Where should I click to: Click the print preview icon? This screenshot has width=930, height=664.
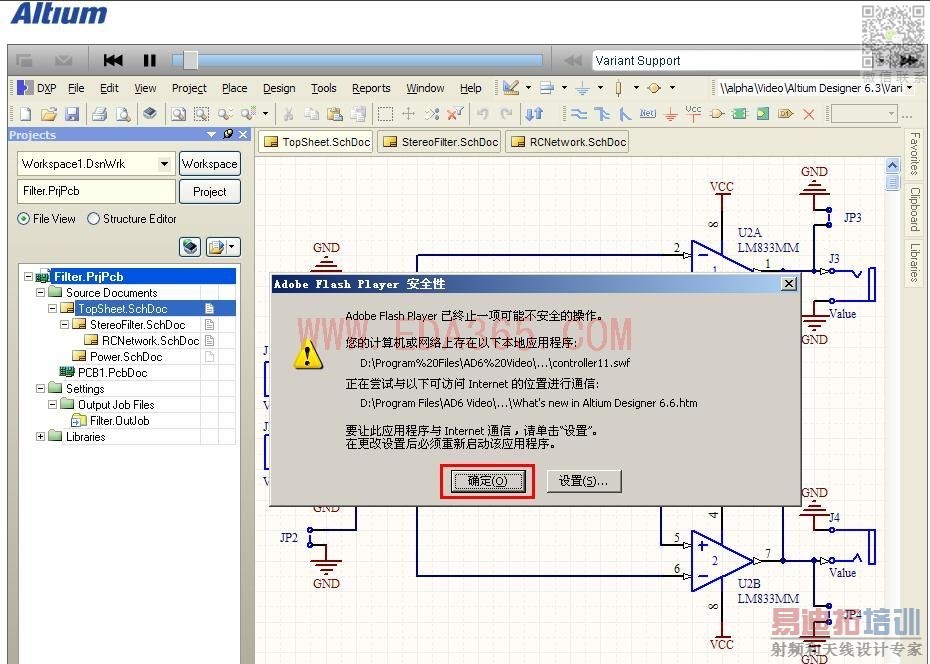point(123,114)
